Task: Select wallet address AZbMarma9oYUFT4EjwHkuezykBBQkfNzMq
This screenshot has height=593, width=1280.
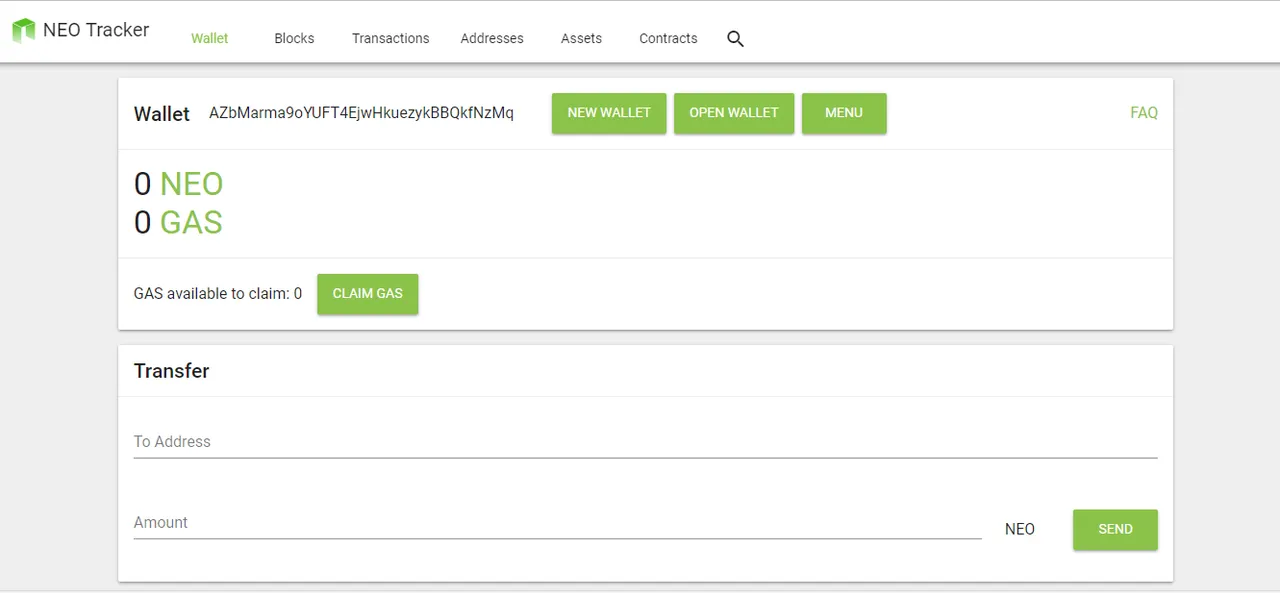Action: 361,113
